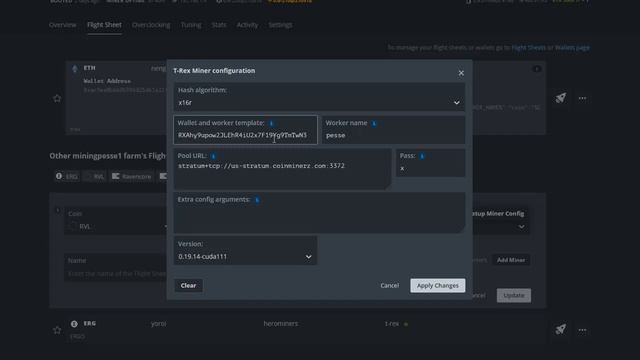
Task: Show info icon next to Pass
Action: pos(422,156)
